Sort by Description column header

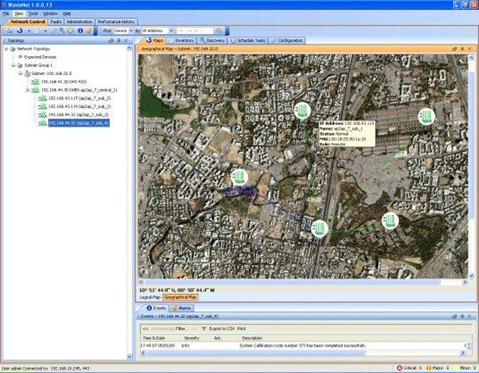point(252,338)
